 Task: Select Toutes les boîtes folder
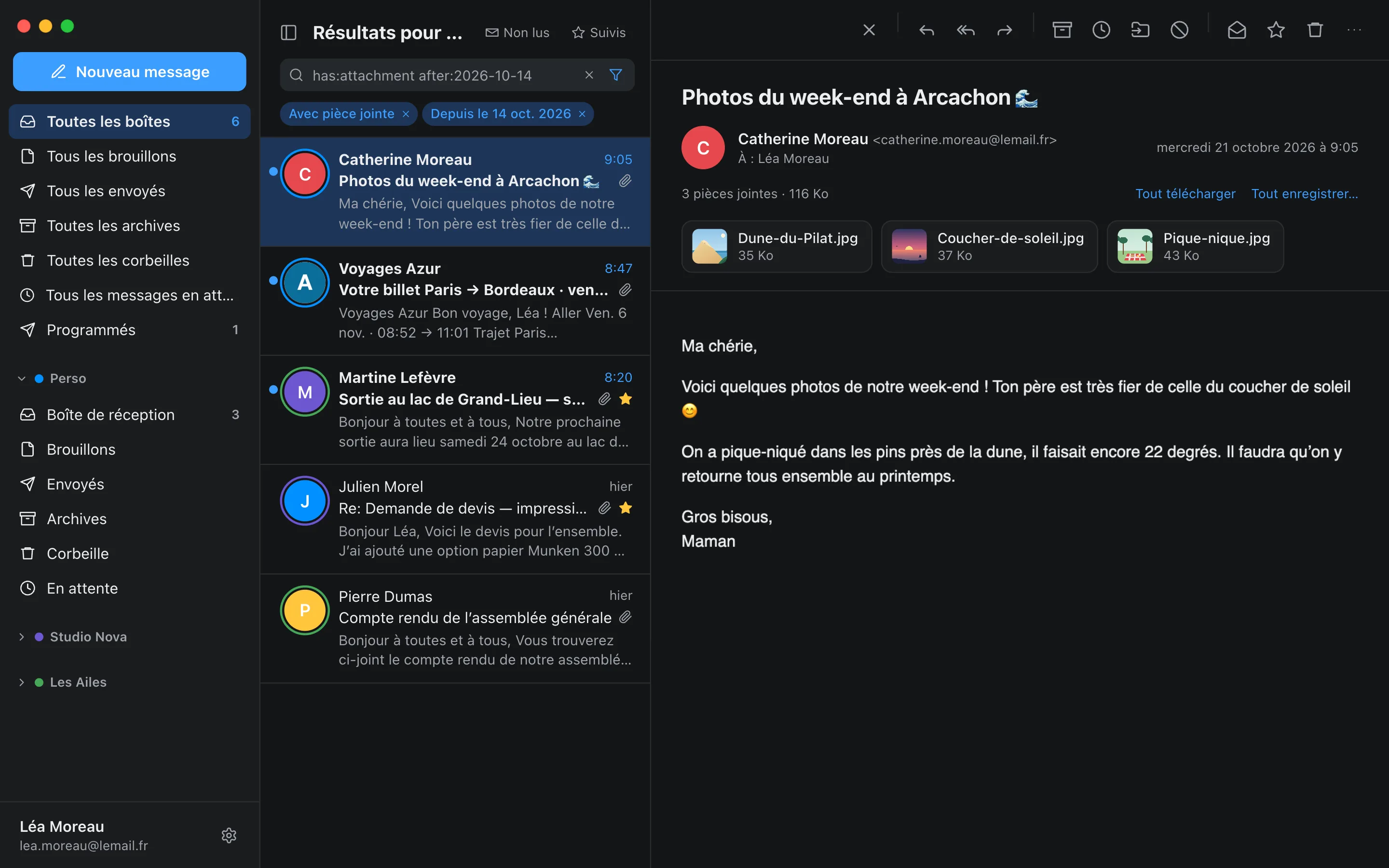coord(130,122)
